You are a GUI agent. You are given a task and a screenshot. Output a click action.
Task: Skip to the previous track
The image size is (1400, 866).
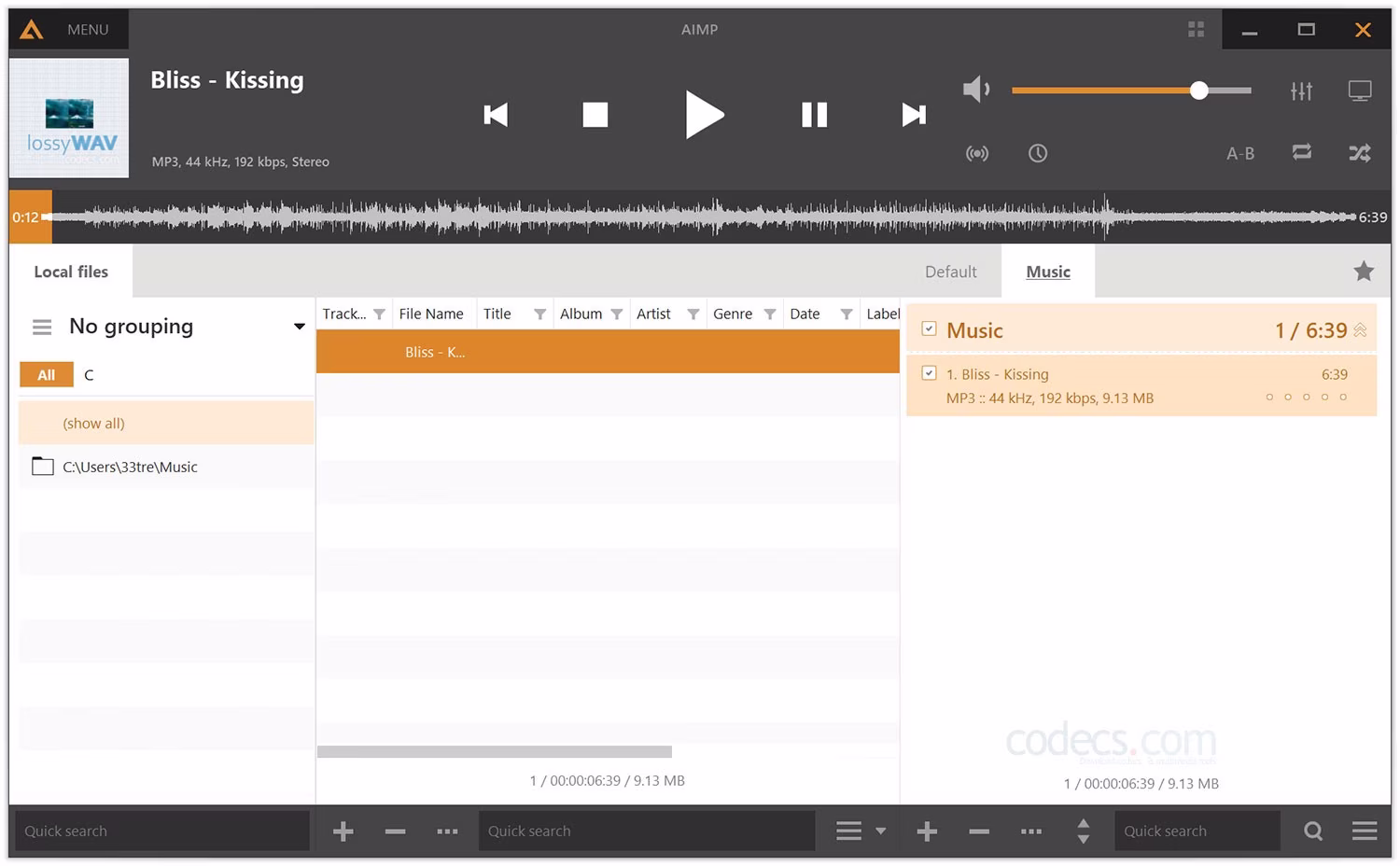pos(496,115)
